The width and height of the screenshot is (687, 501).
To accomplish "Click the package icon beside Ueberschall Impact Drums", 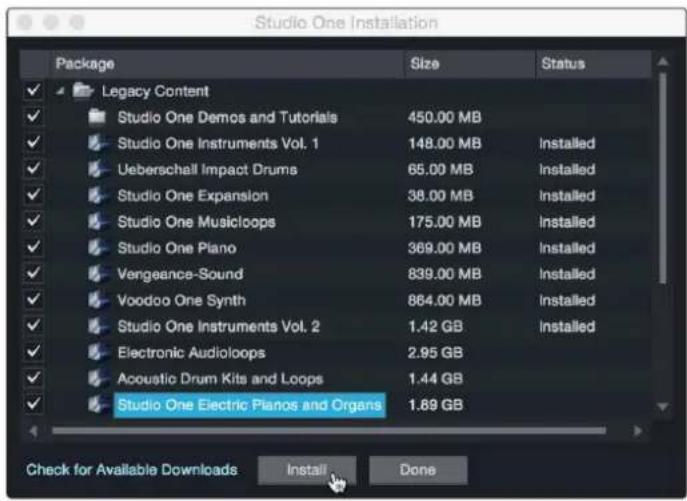I will point(98,169).
